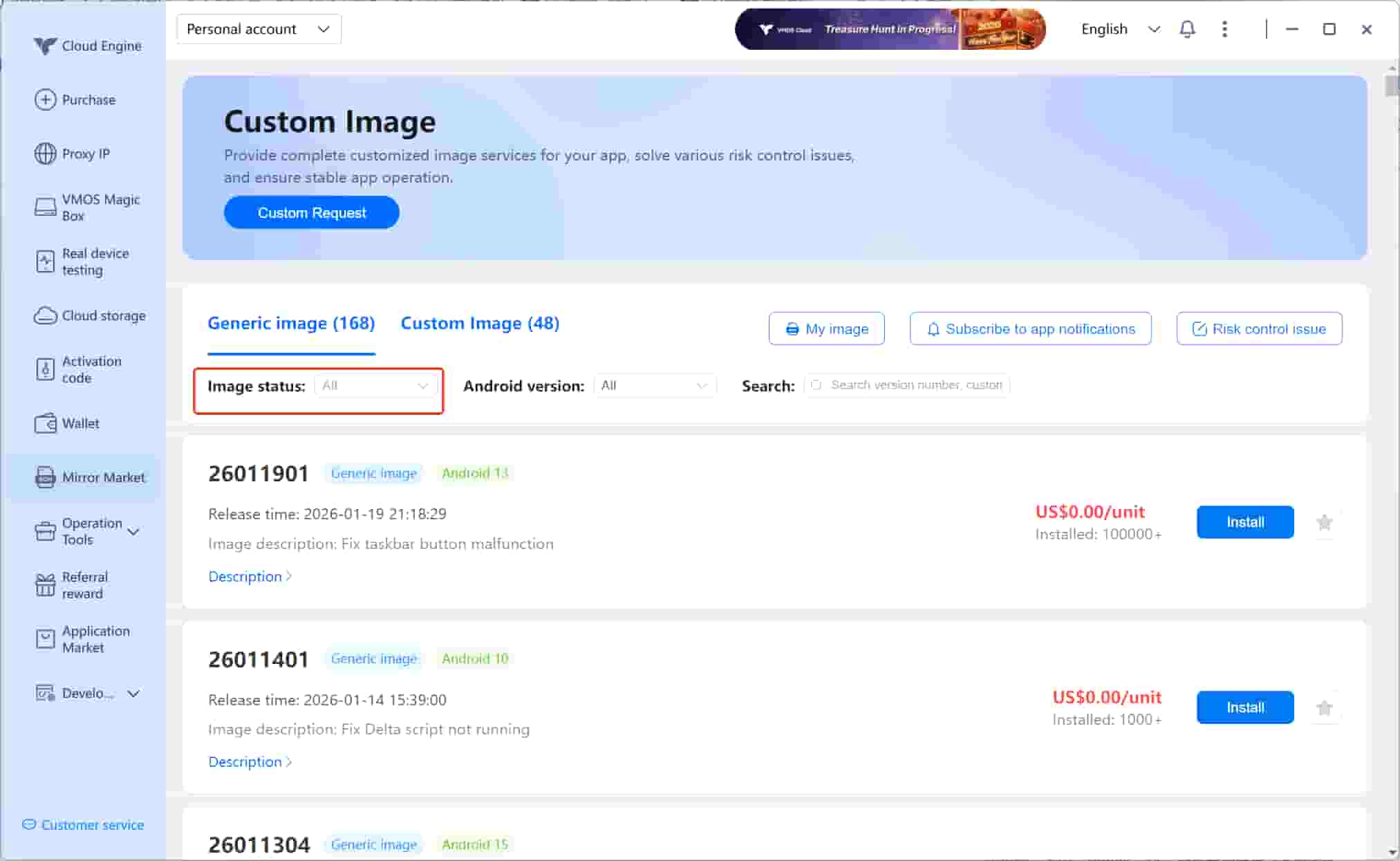This screenshot has height=861, width=1400.
Task: Click the version number search field
Action: (914, 385)
